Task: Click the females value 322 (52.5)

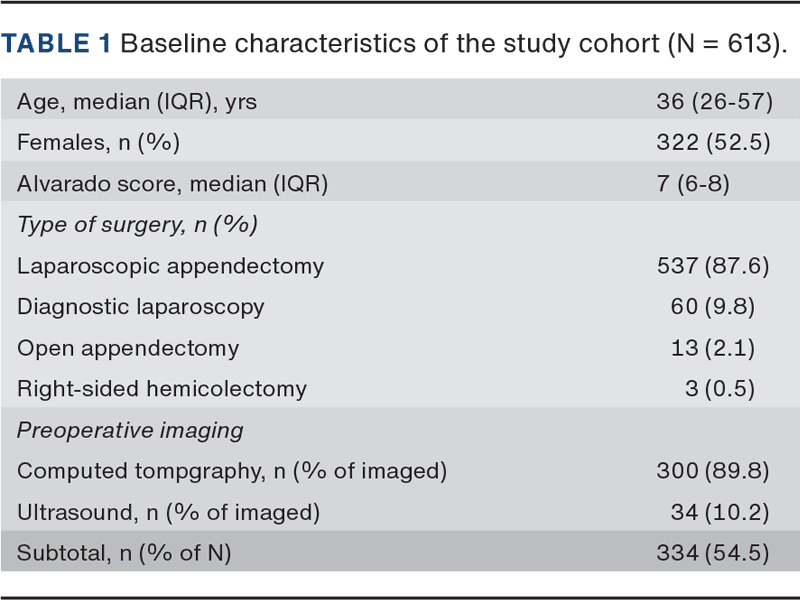Action: coord(713,143)
